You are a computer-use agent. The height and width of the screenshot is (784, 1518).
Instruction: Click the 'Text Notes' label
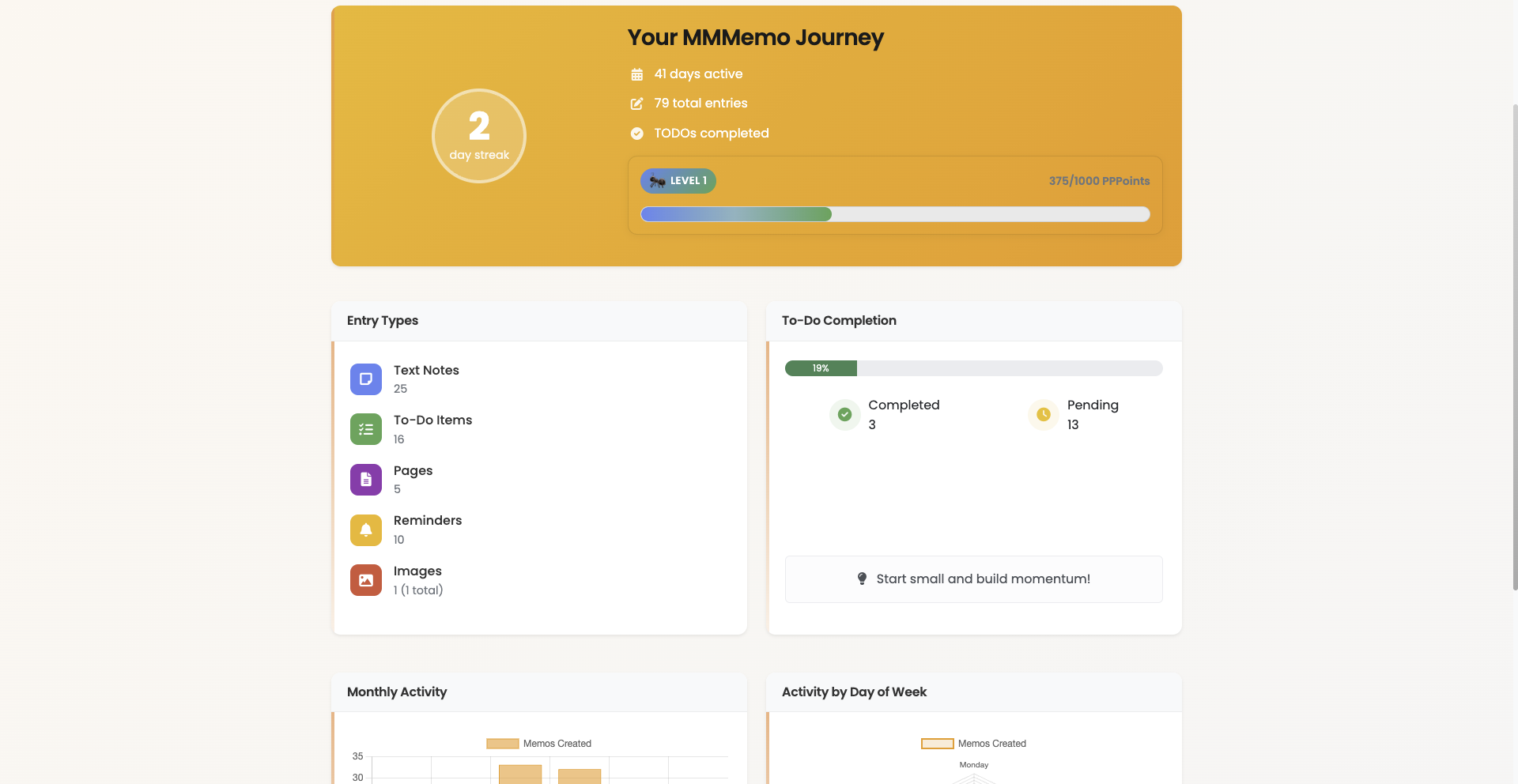pyautogui.click(x=426, y=370)
